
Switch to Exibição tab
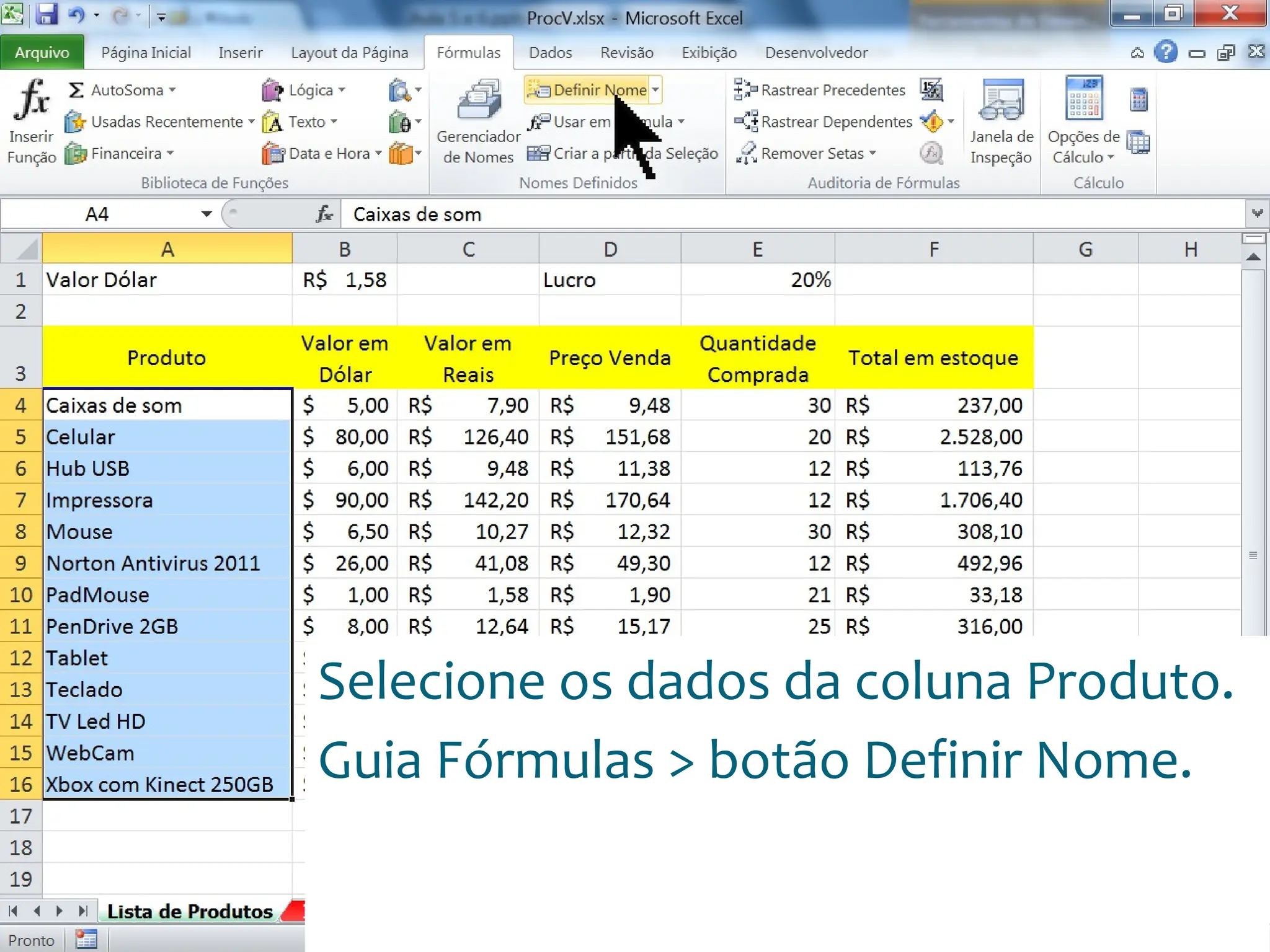tap(709, 53)
